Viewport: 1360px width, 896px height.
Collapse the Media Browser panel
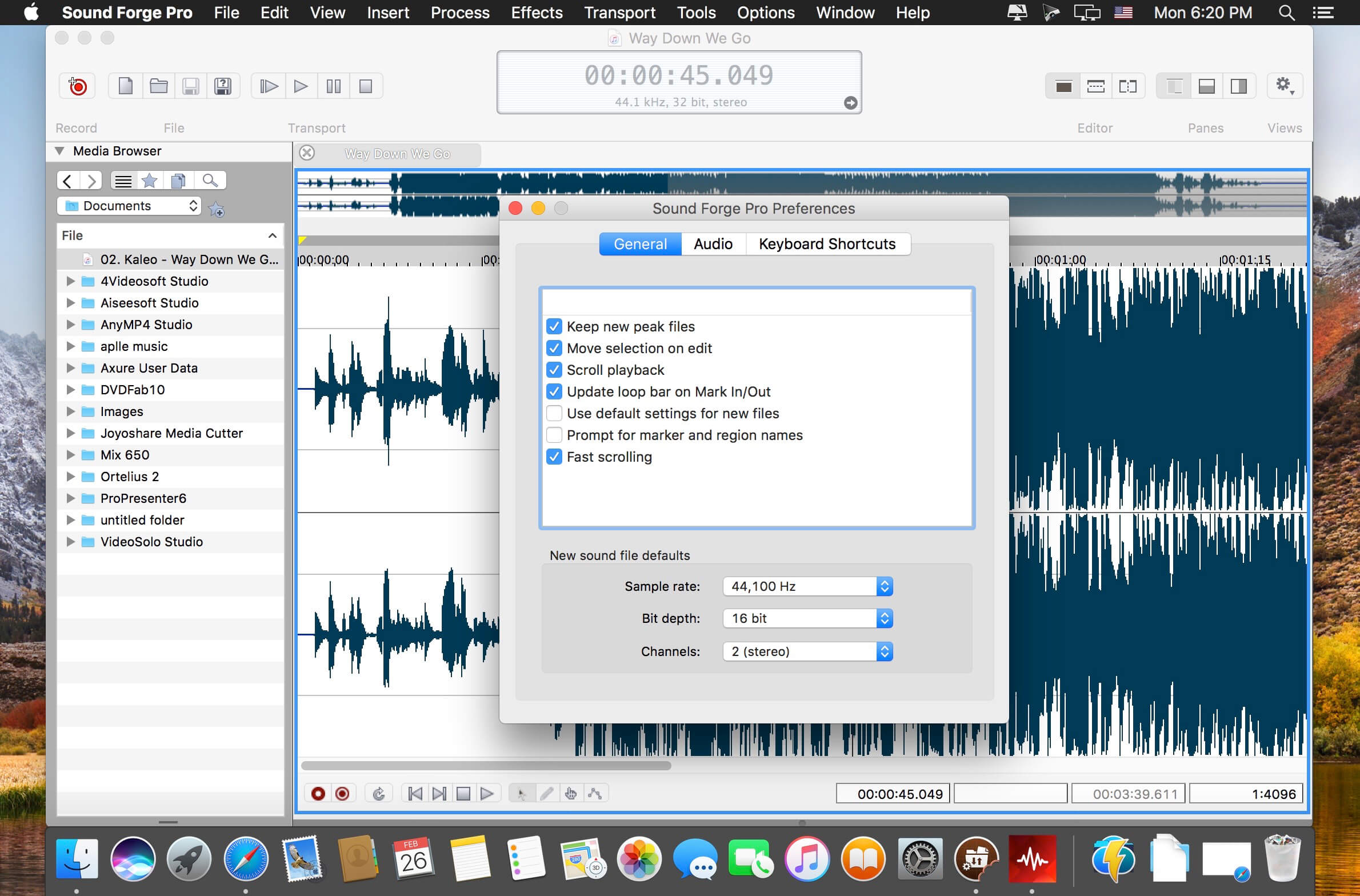point(59,151)
